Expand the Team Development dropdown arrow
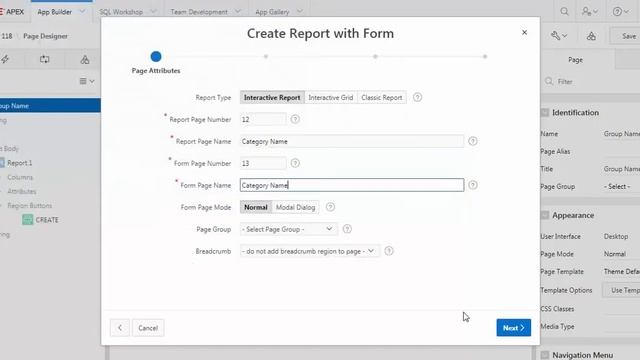 pos(238,11)
